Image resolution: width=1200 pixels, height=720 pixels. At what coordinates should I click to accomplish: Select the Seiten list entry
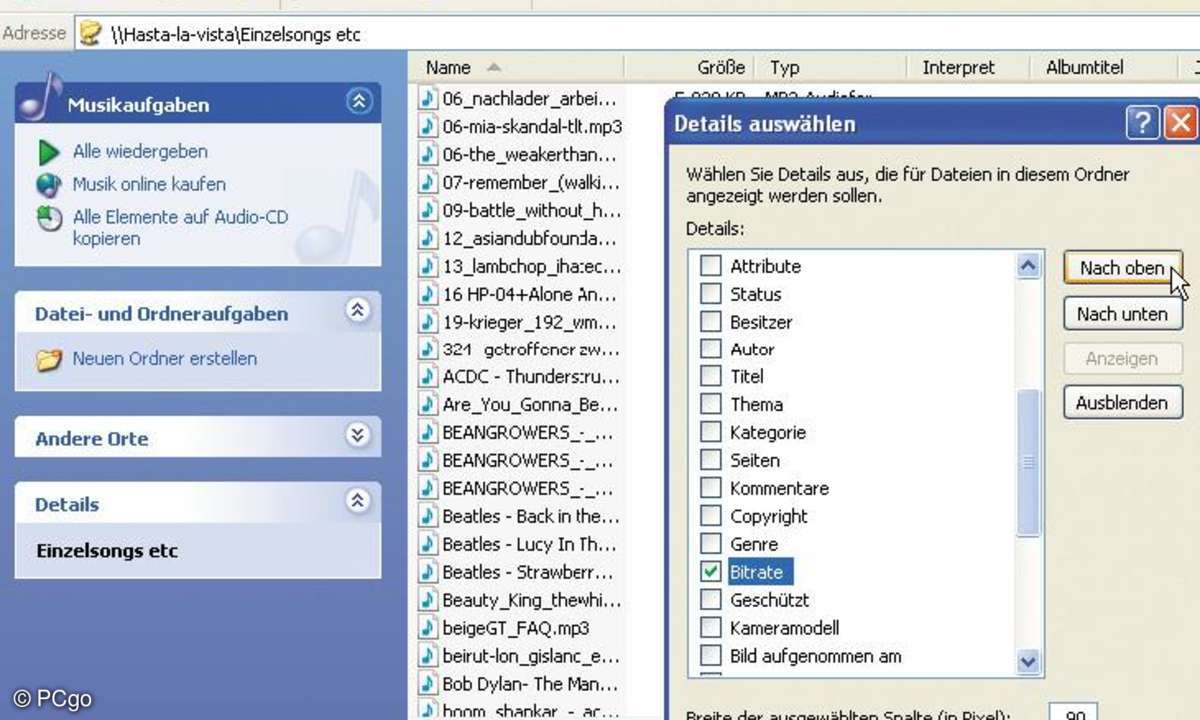(755, 460)
